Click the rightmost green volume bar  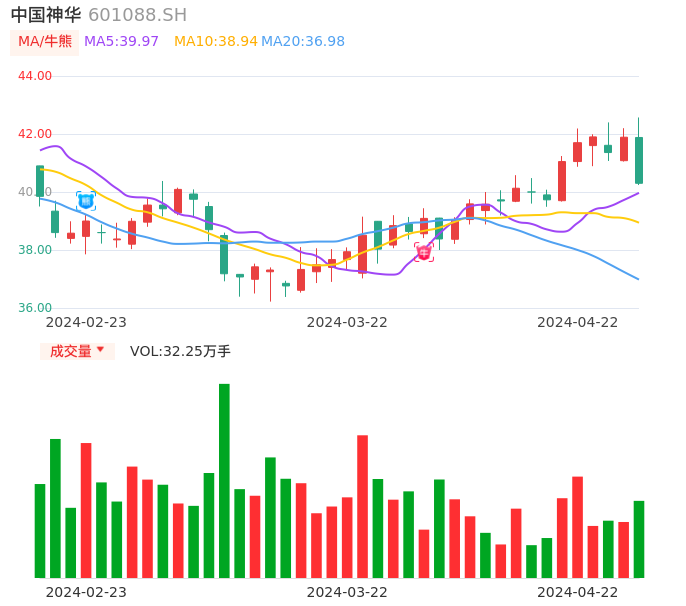point(638,539)
